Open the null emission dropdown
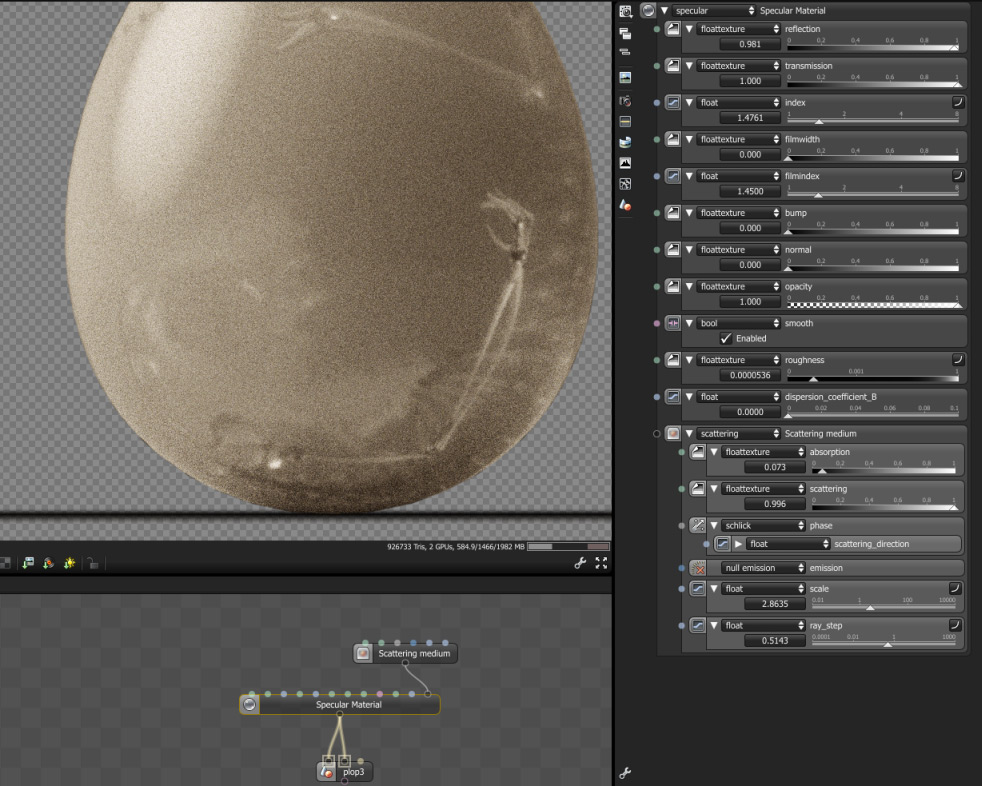This screenshot has width=982, height=786. pos(763,568)
